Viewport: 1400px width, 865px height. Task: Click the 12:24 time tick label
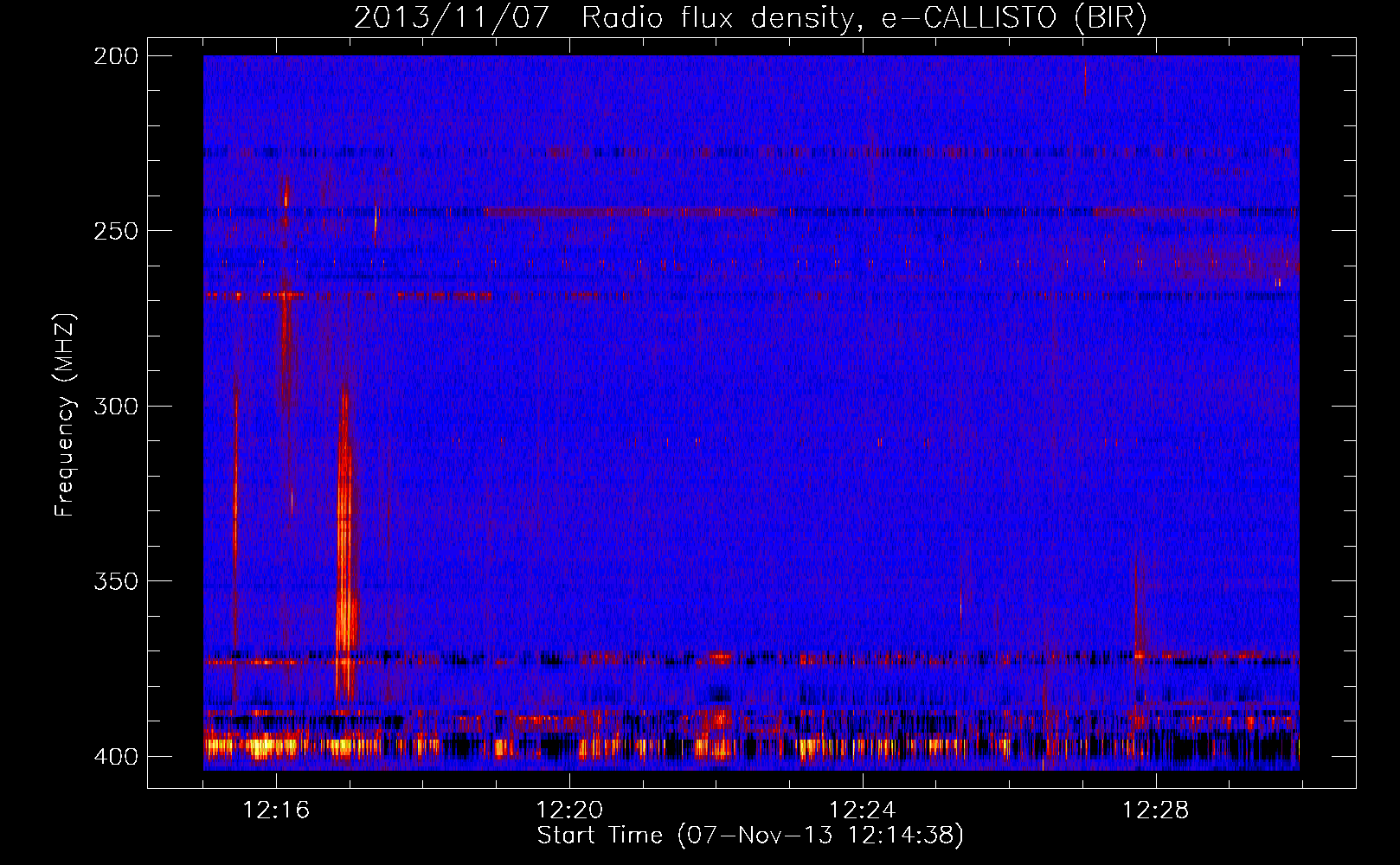point(863,811)
